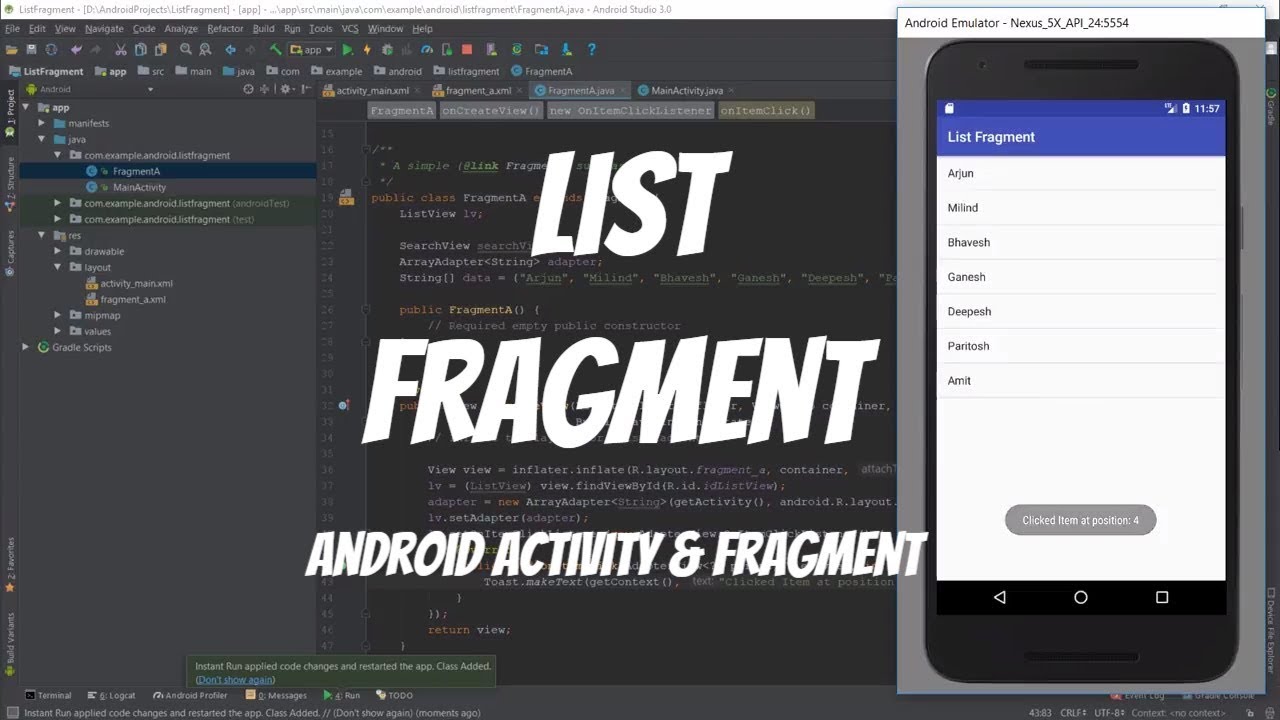Click the Cut scissors icon
Image resolution: width=1280 pixels, height=720 pixels.
pyautogui.click(x=120, y=49)
